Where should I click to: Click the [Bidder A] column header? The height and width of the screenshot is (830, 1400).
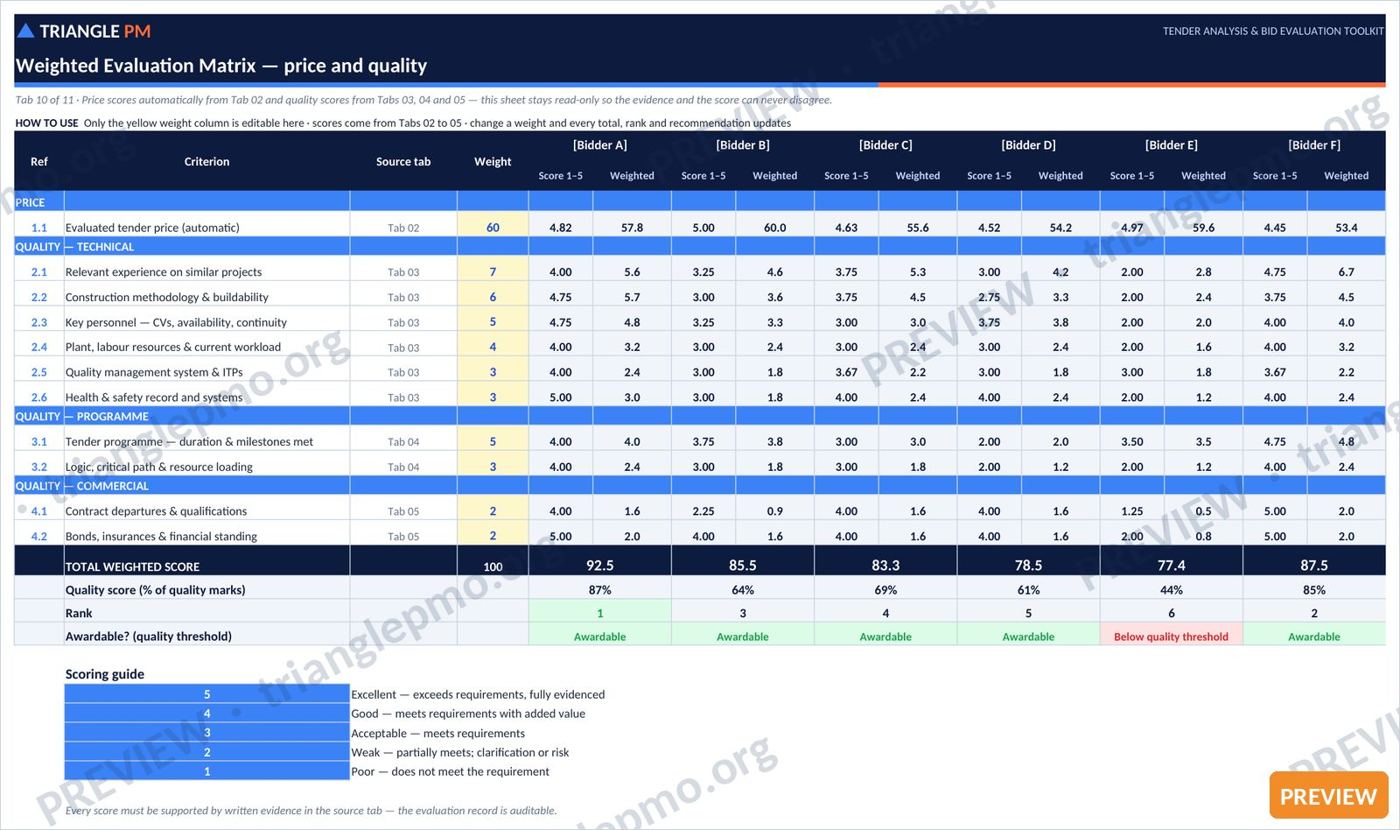click(600, 145)
